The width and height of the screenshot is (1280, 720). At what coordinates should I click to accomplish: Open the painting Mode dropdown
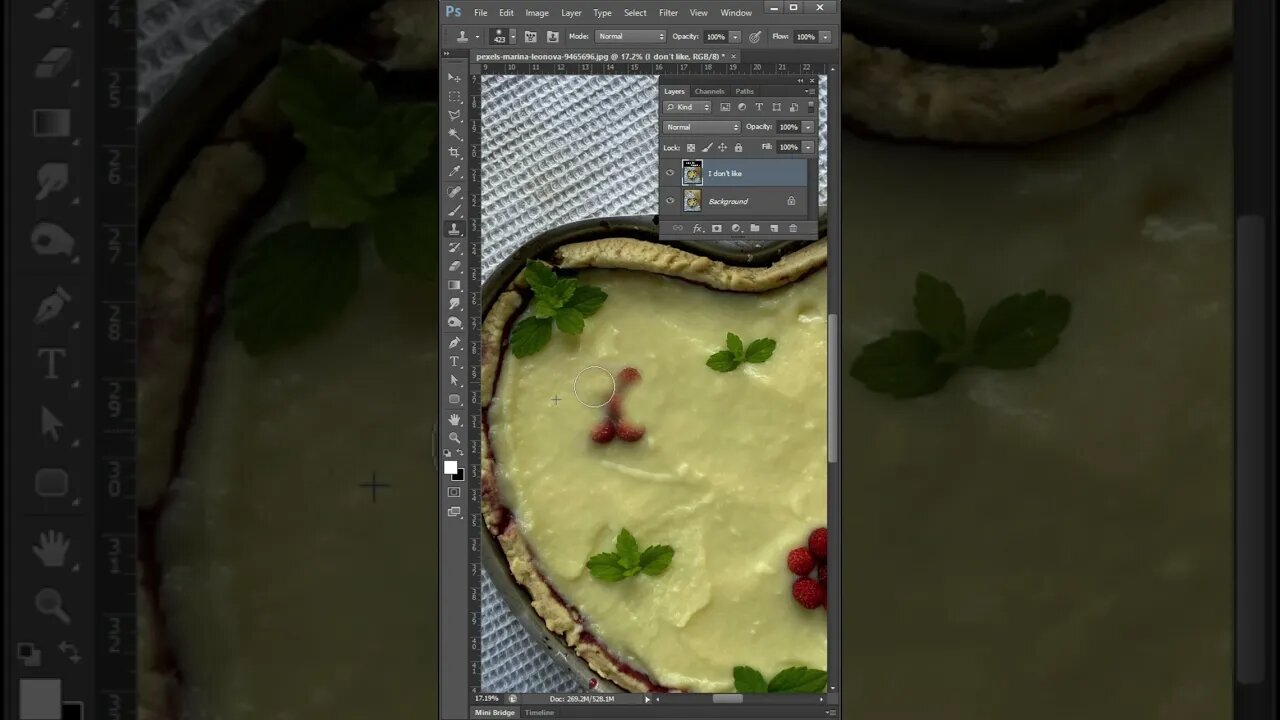click(630, 37)
